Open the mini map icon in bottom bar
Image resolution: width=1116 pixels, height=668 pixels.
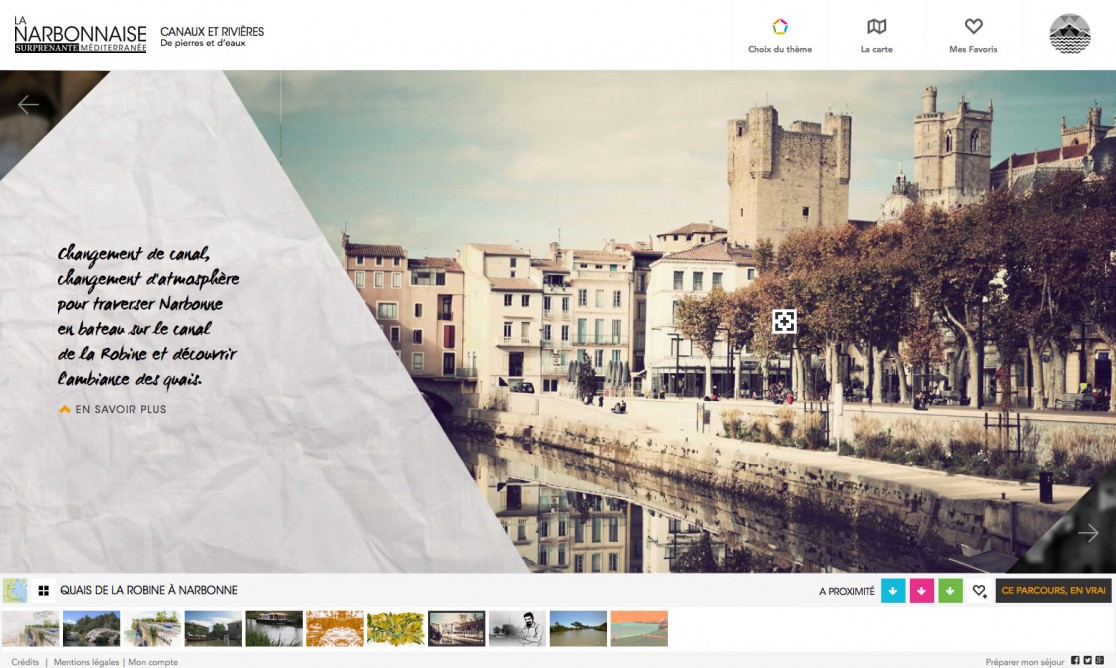tap(15, 590)
